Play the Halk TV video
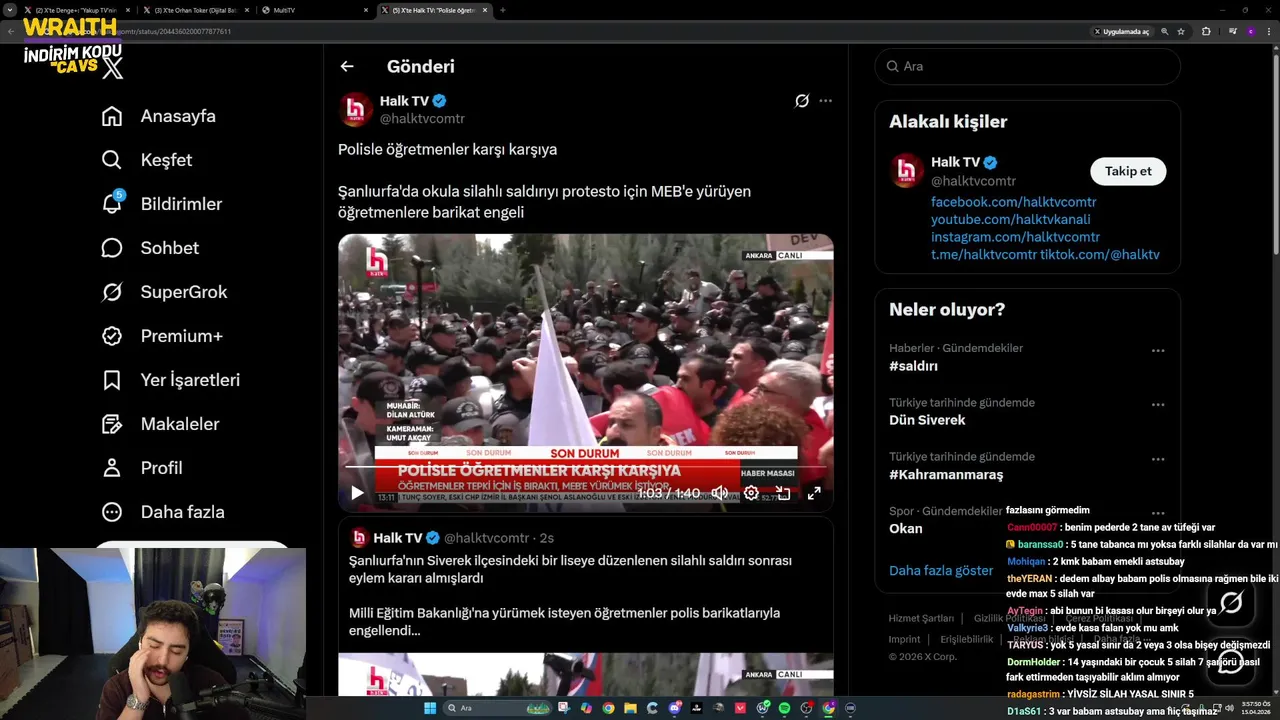The height and width of the screenshot is (720, 1280). click(357, 492)
